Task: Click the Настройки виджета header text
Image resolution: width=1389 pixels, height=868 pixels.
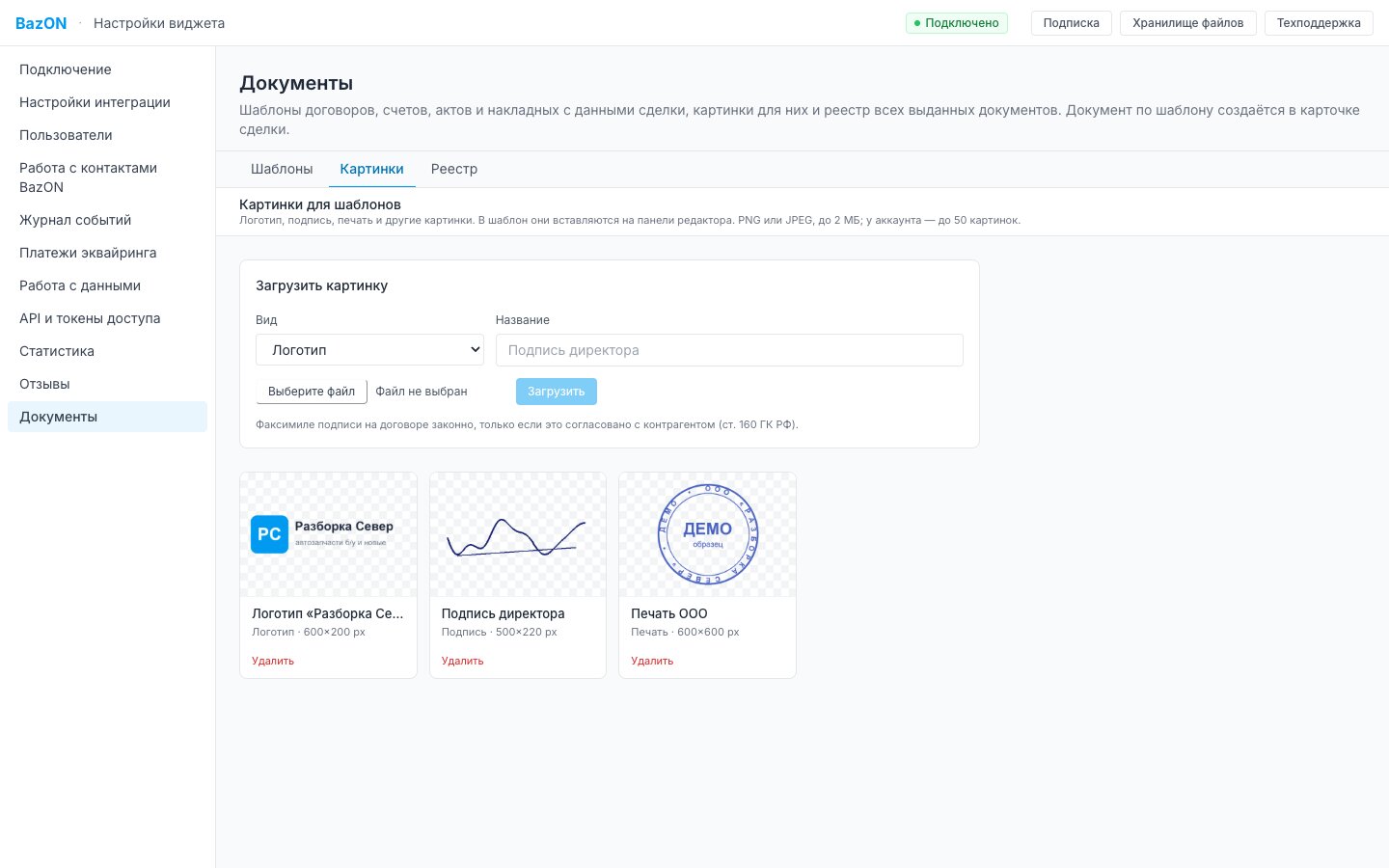Action: 159,23
